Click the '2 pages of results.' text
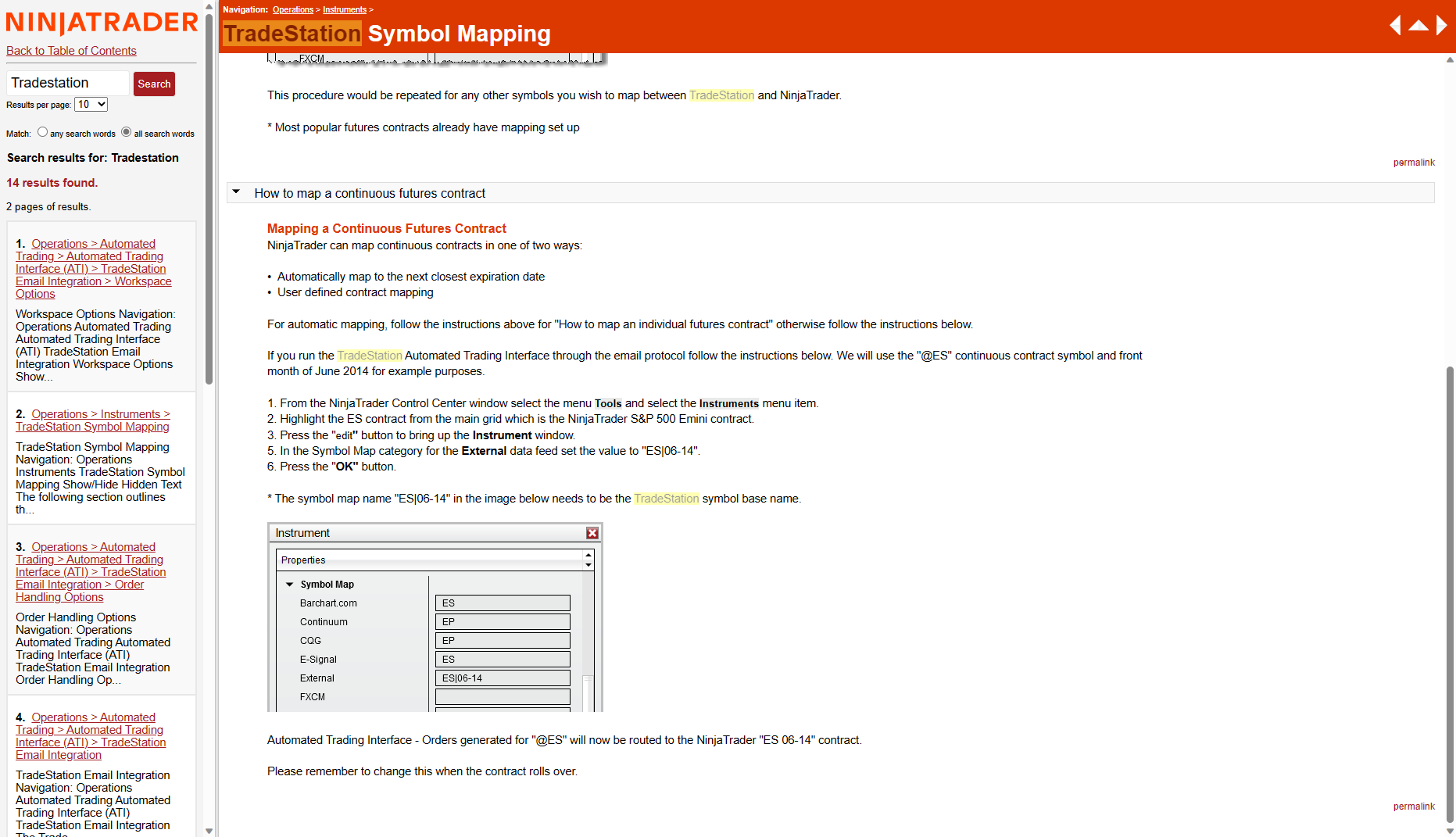Image resolution: width=1456 pixels, height=837 pixels. coord(48,207)
